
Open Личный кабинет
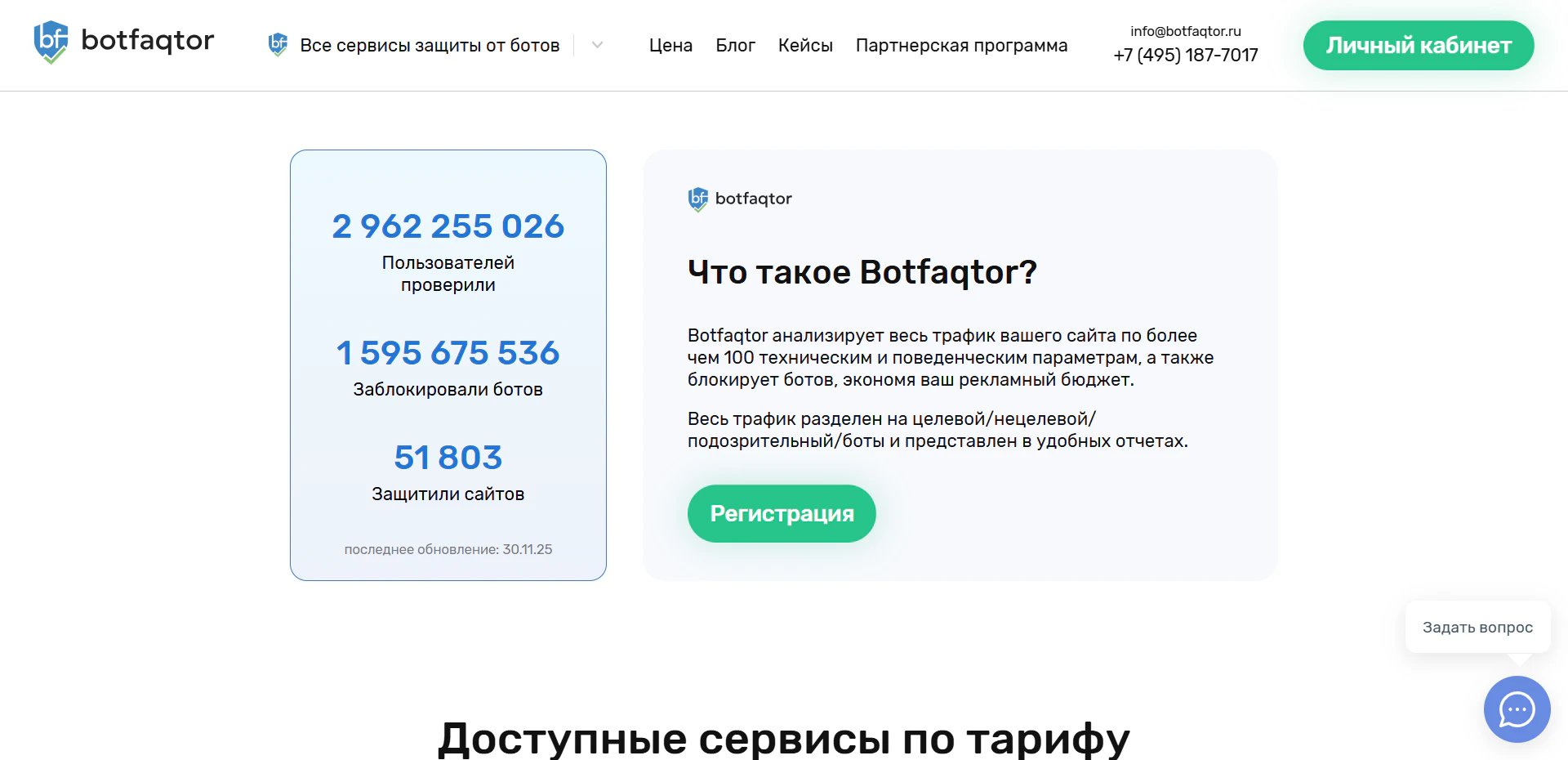click(x=1419, y=45)
